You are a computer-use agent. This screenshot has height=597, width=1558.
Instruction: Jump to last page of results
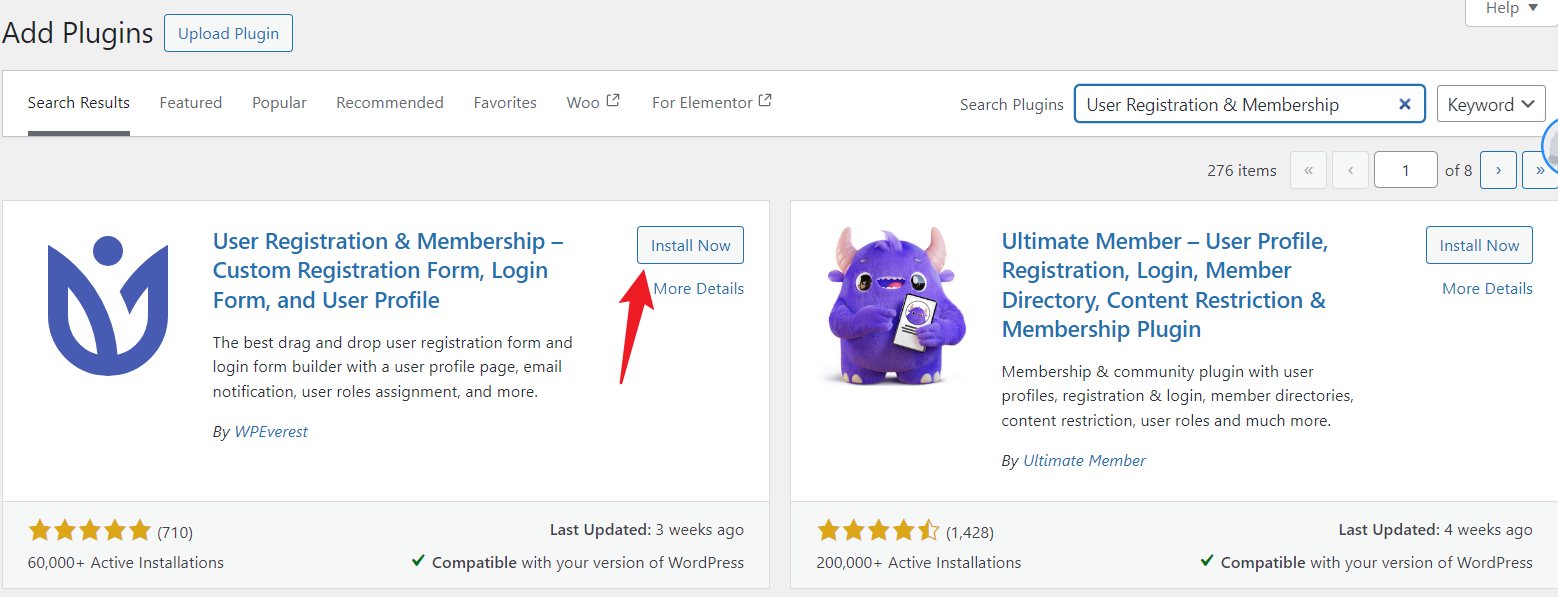tap(1540, 170)
